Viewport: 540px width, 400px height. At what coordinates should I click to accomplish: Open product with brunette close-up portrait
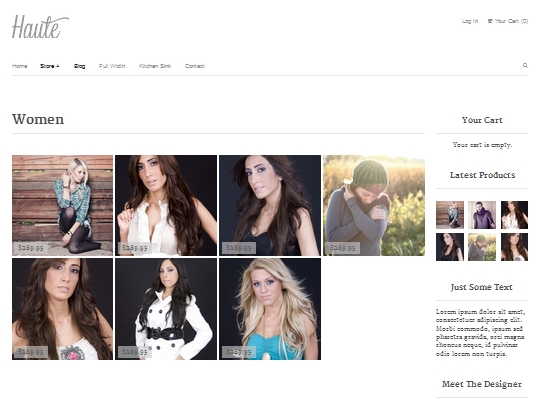tap(62, 309)
